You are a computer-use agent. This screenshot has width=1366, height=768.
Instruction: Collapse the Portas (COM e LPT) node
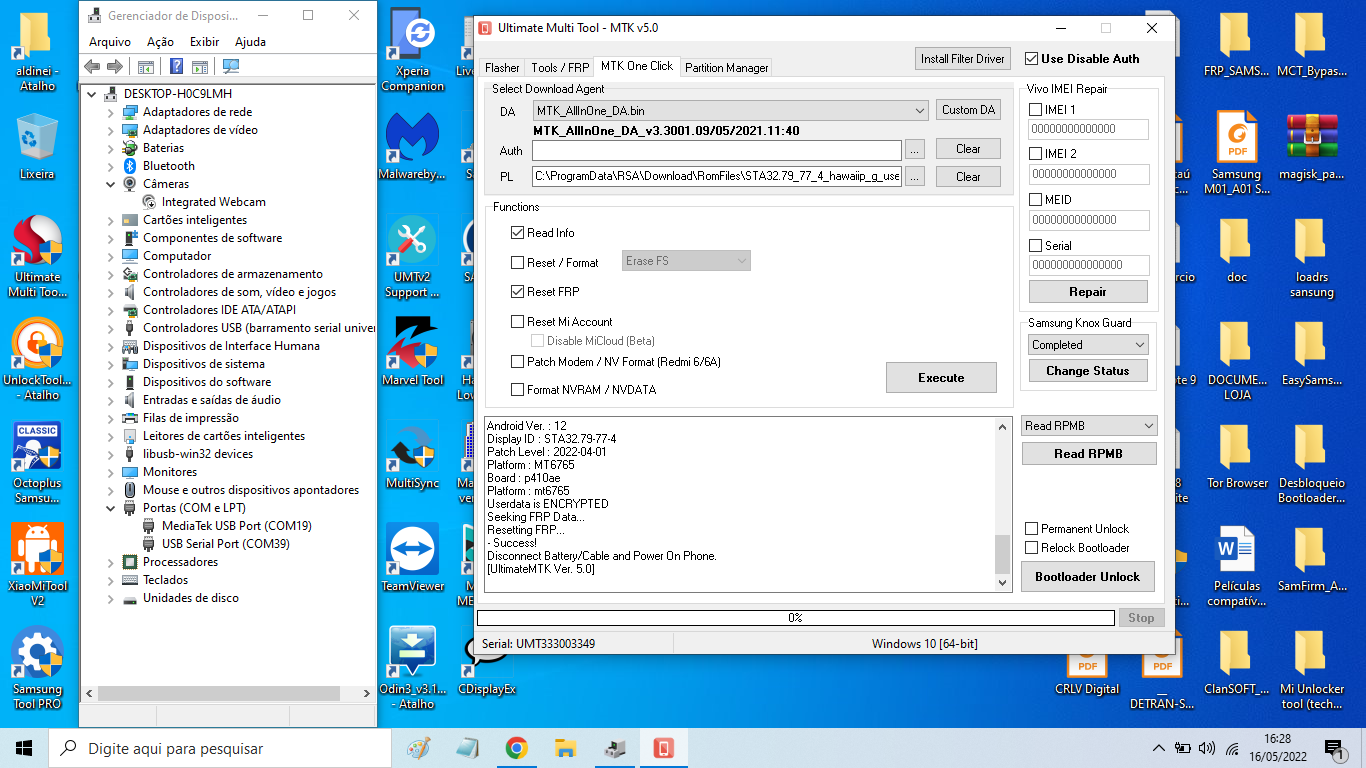[111, 508]
